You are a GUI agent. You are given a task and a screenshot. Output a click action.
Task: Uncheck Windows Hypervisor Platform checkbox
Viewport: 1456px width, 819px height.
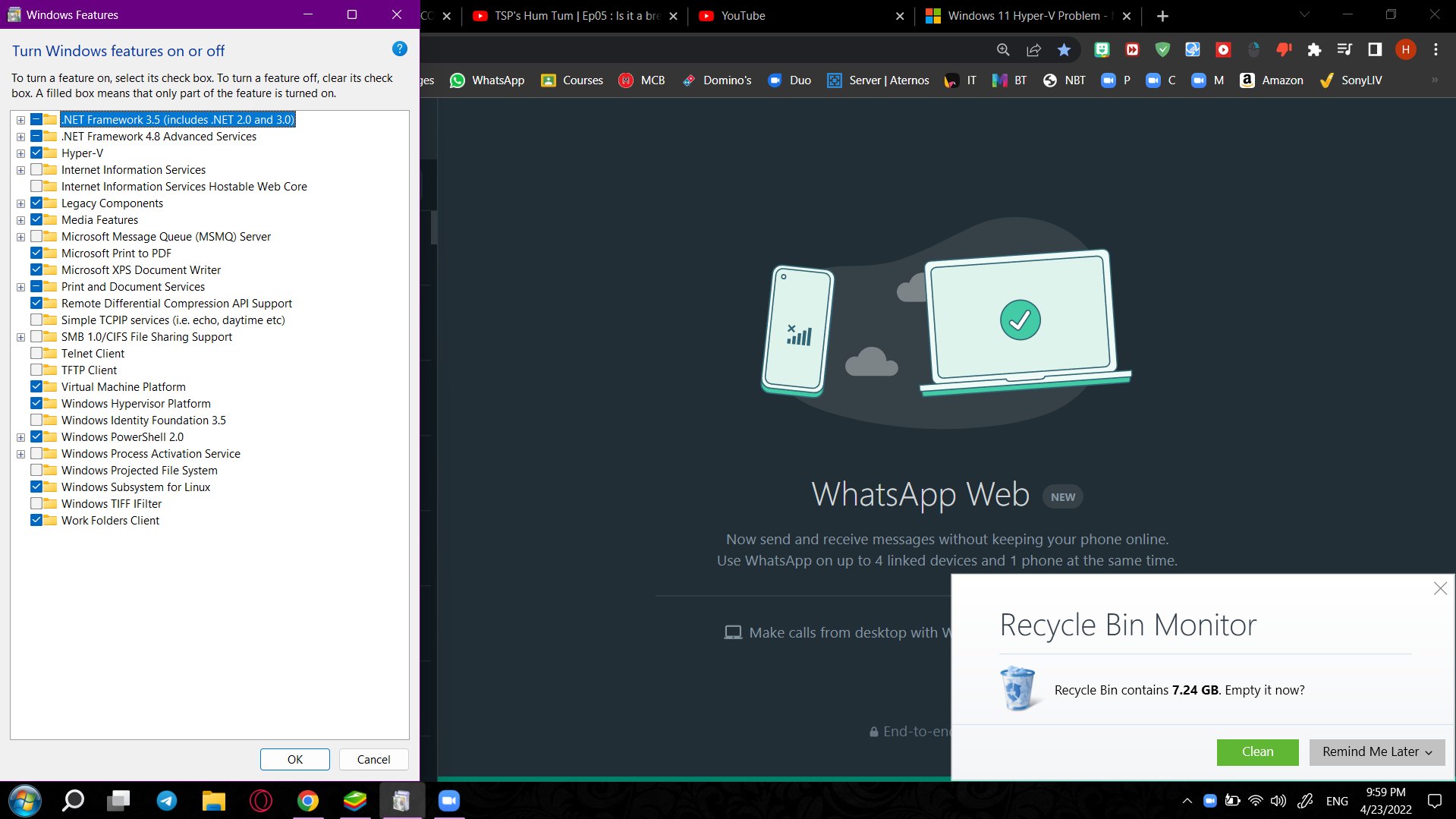pyautogui.click(x=36, y=403)
